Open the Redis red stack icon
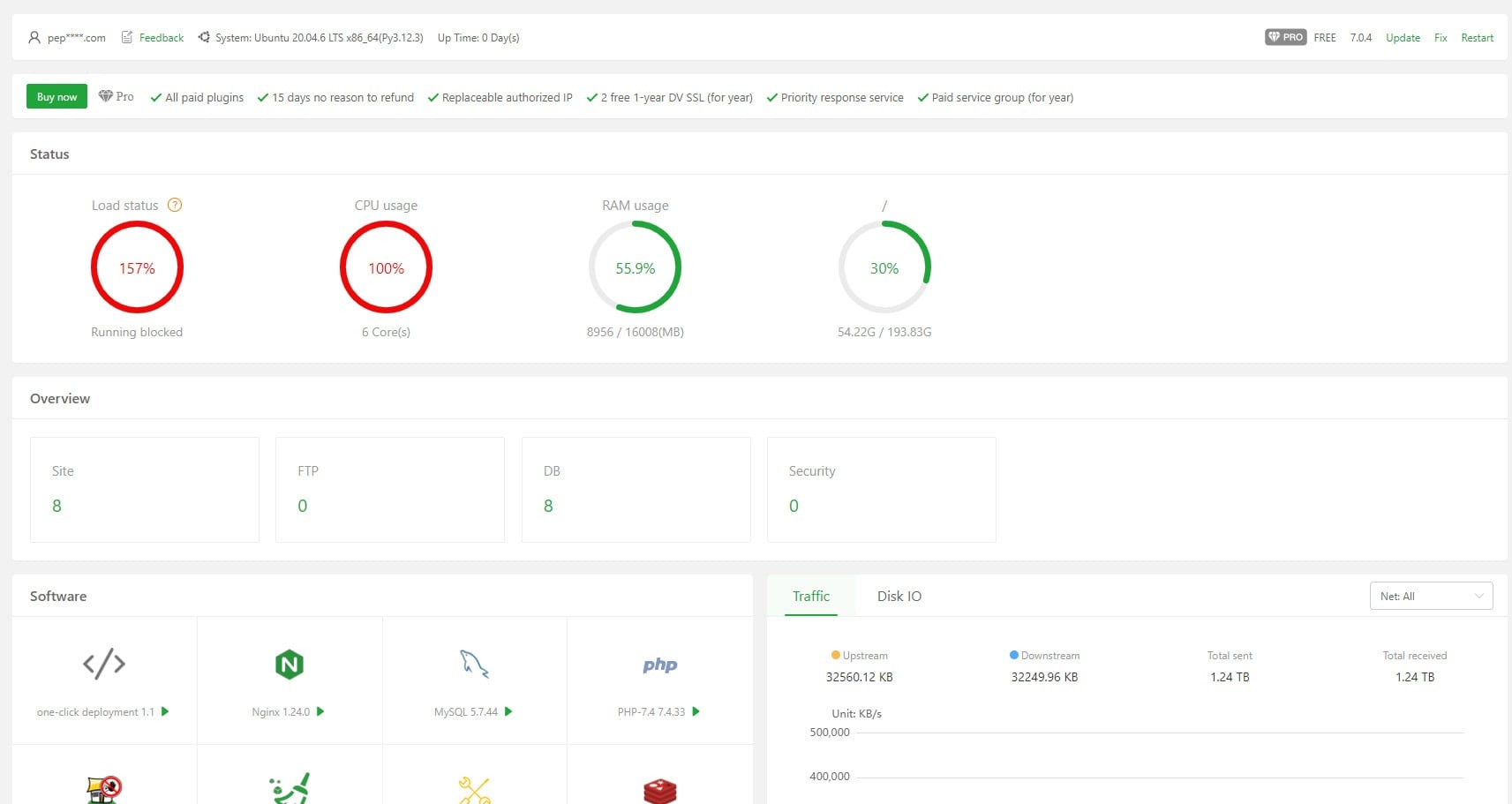Screen dimensions: 1512x804 pos(659,790)
